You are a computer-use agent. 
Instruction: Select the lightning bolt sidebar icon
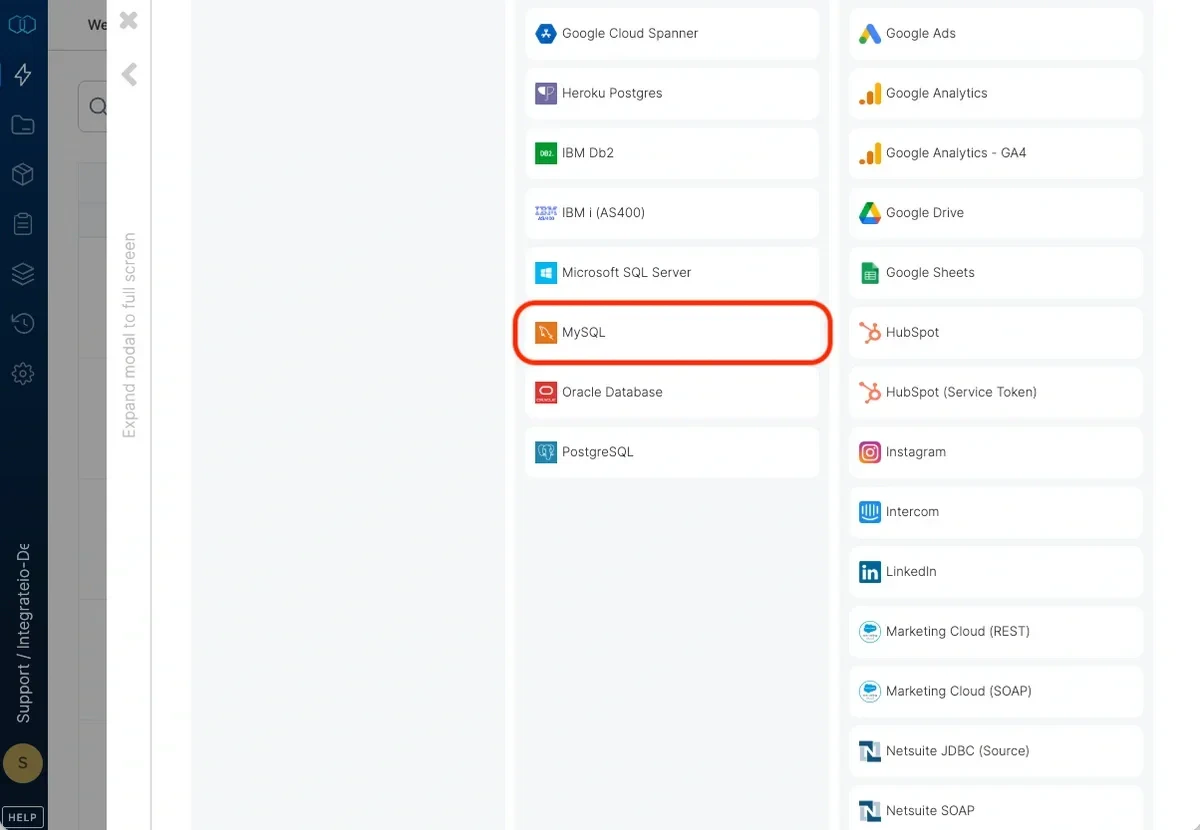22,74
